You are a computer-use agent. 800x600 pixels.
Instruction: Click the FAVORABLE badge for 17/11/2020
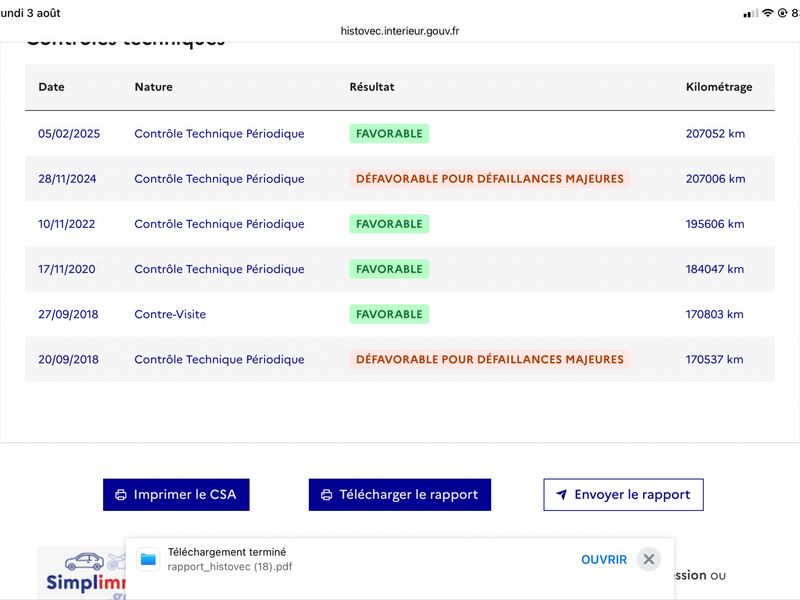[389, 269]
